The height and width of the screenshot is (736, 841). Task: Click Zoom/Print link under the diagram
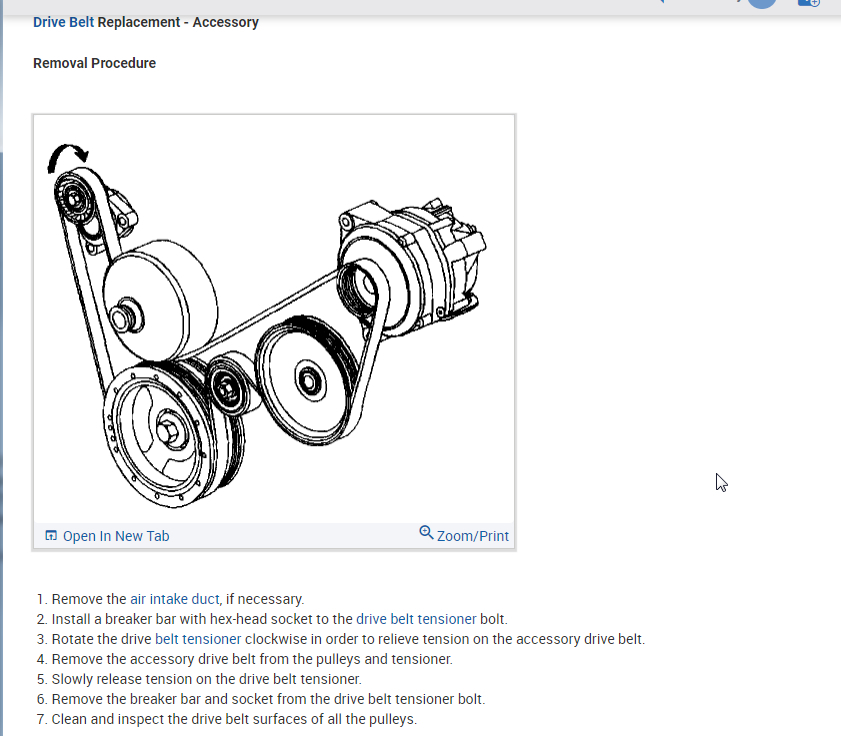pyautogui.click(x=473, y=536)
